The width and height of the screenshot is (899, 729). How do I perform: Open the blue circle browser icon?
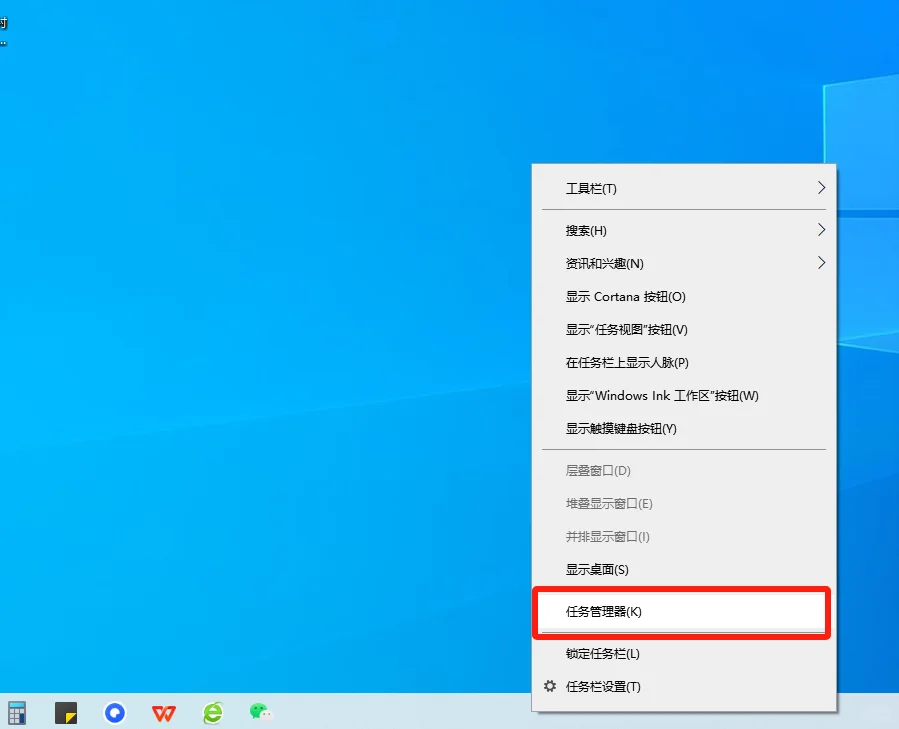(114, 712)
